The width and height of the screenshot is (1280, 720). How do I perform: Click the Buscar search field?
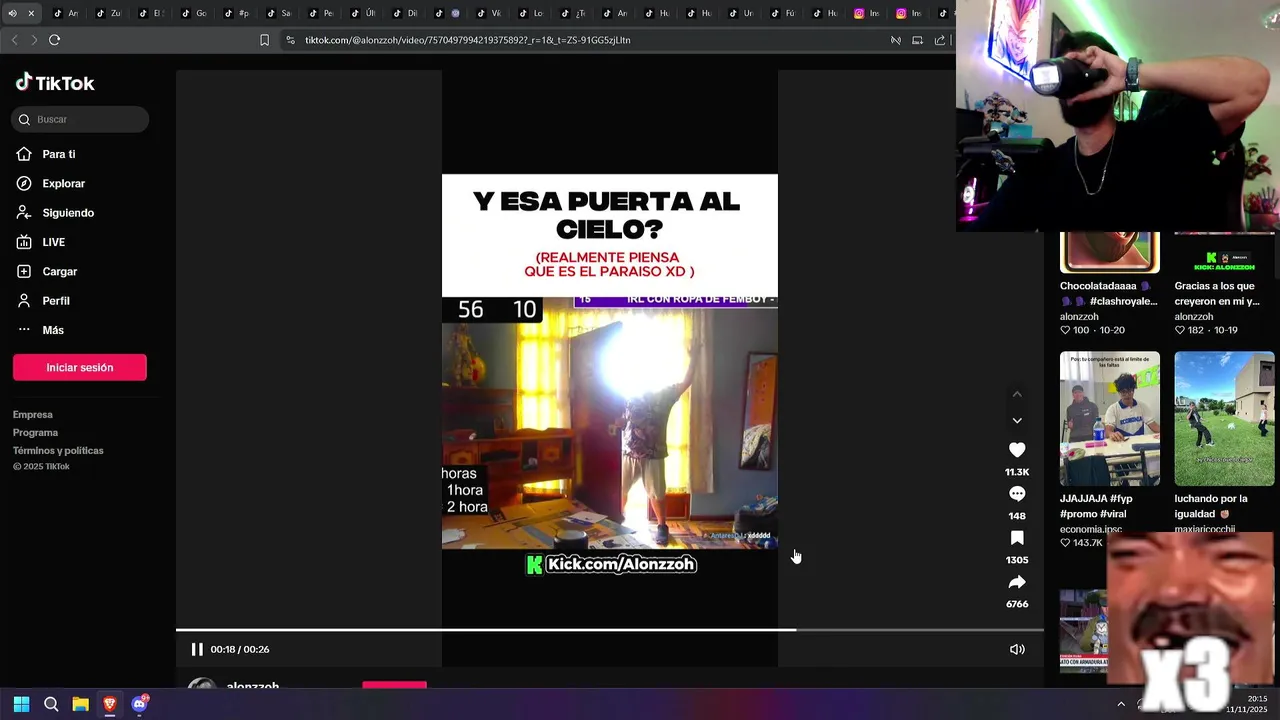click(x=80, y=119)
